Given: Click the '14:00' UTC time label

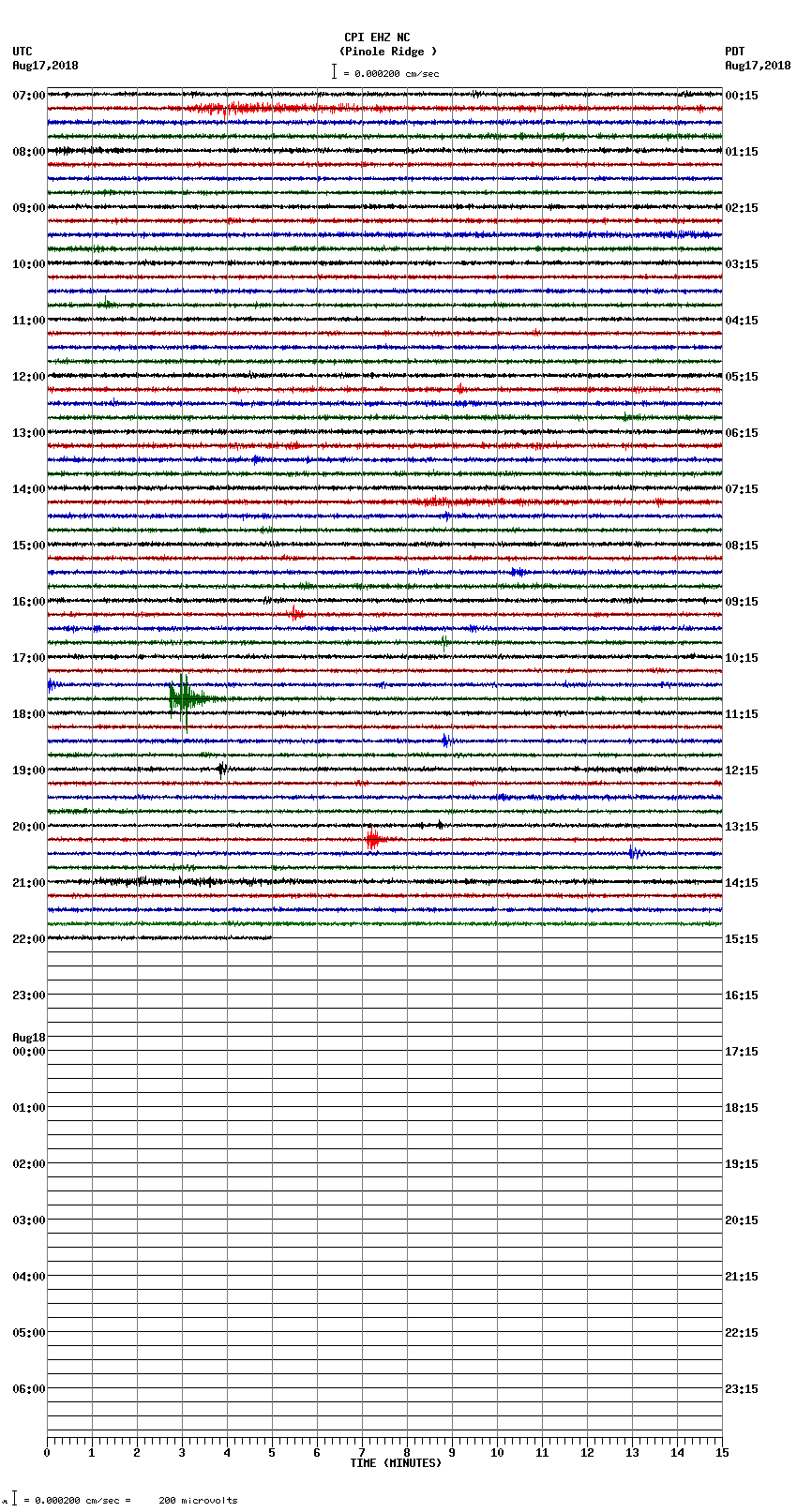Looking at the screenshot, I should coord(29,489).
